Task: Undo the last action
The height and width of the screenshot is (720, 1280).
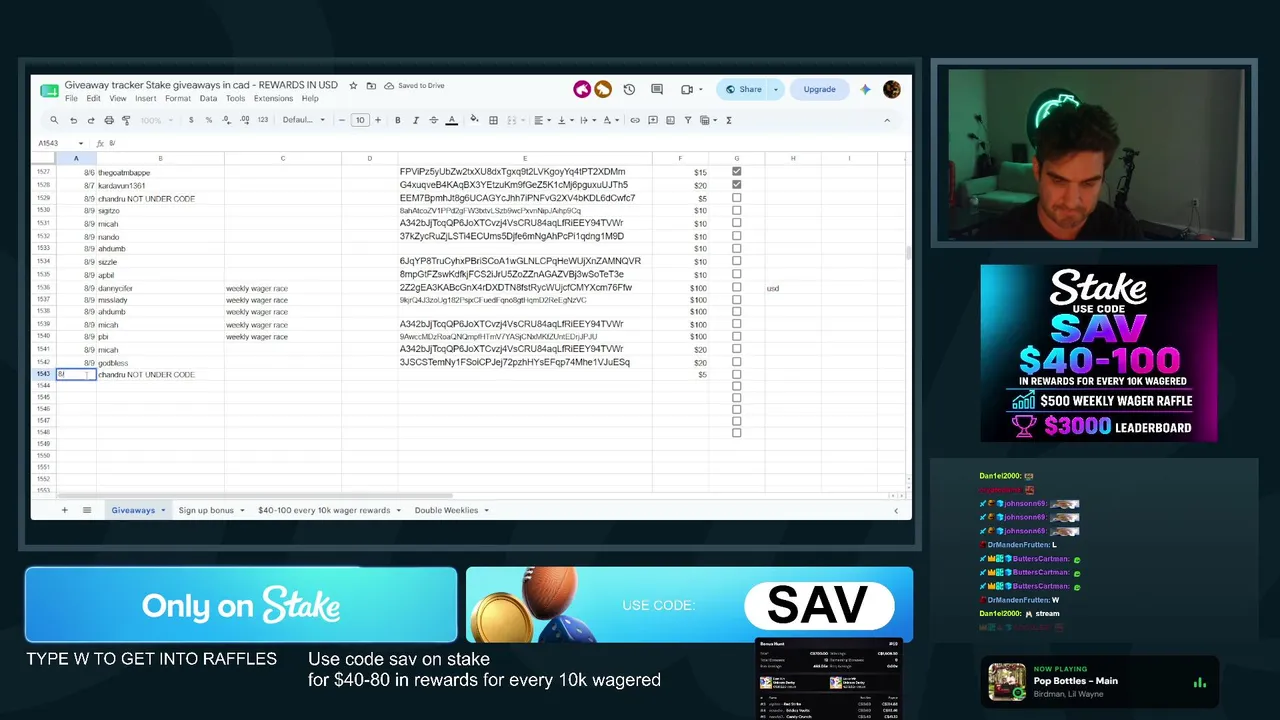Action: pos(73,120)
